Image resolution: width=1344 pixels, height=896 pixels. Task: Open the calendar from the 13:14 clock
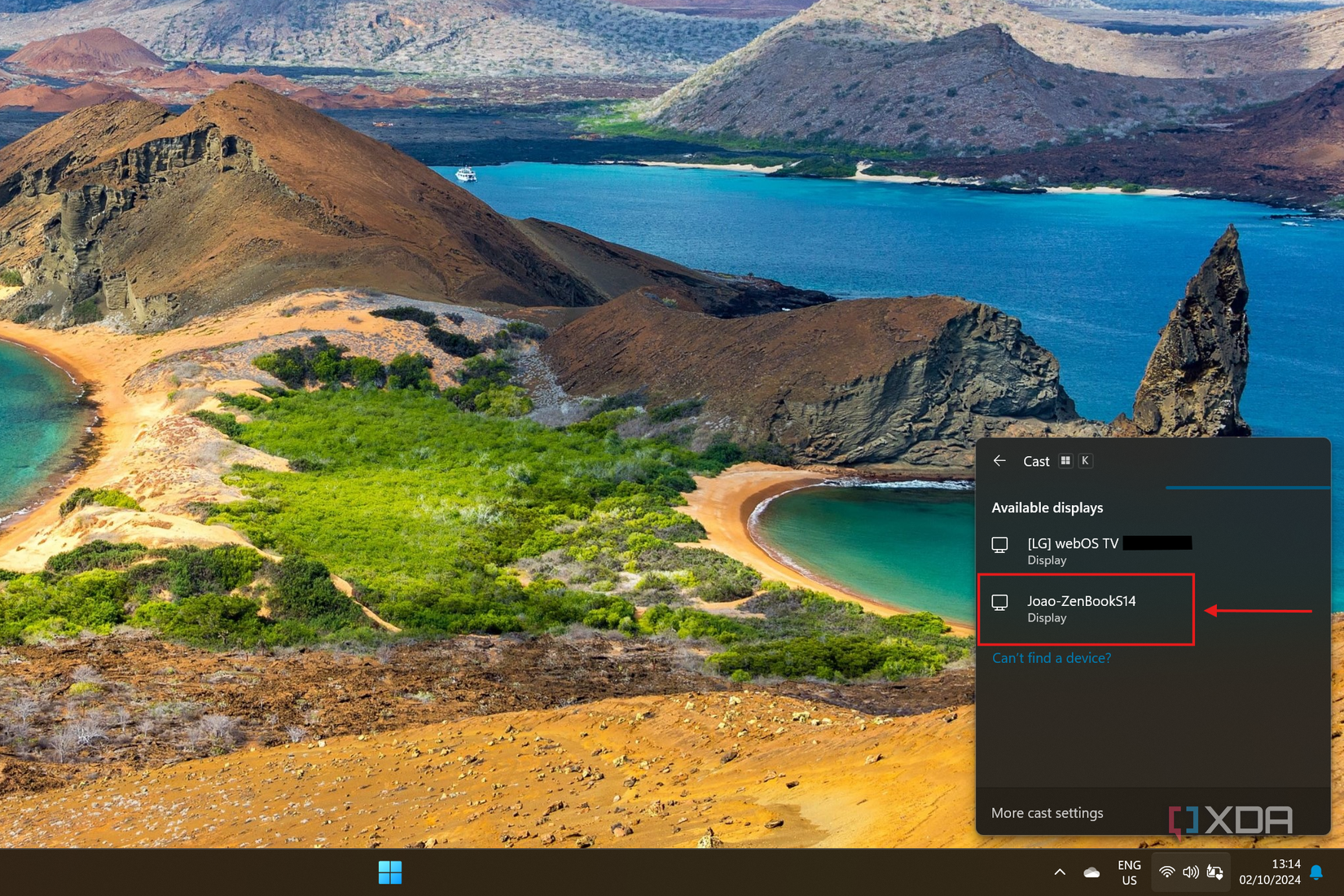coord(1269,872)
